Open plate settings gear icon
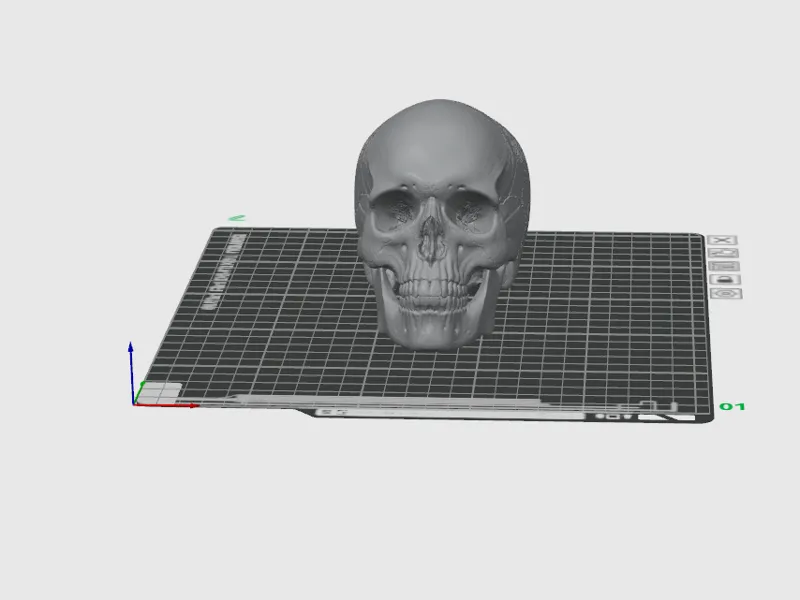 (x=726, y=293)
